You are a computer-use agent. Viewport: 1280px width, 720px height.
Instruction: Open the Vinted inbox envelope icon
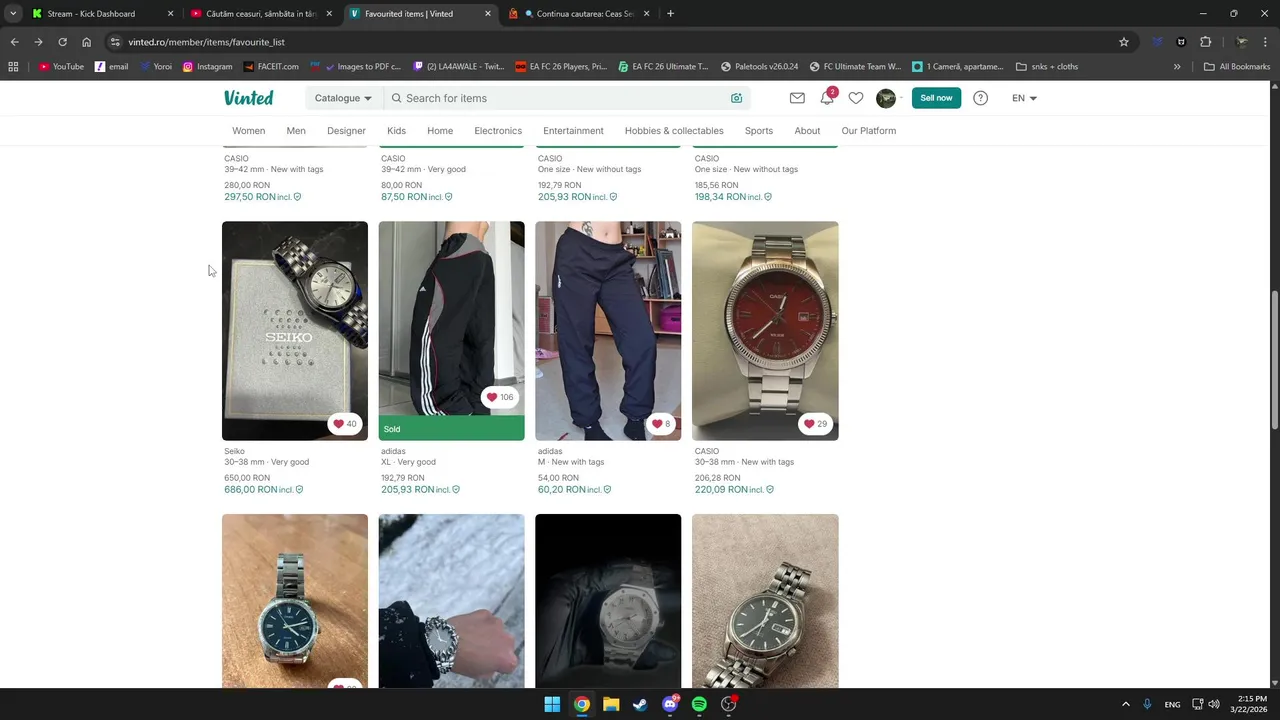(797, 98)
